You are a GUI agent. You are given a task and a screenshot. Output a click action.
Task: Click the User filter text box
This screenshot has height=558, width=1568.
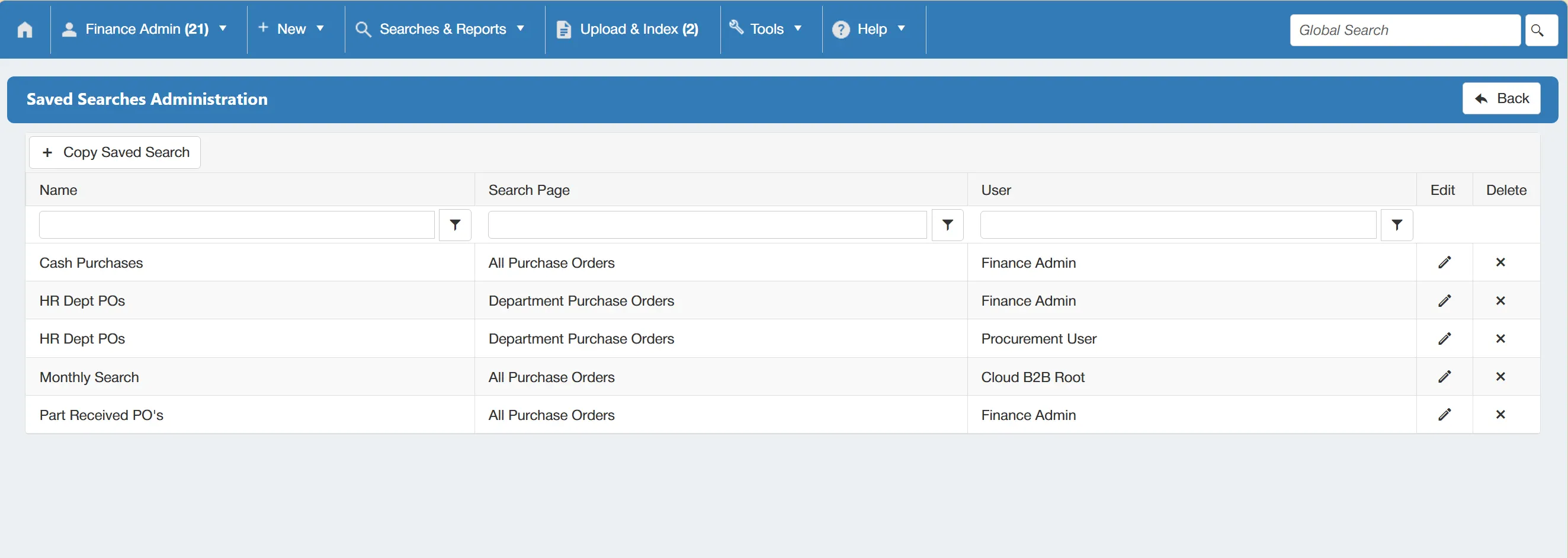click(1178, 225)
